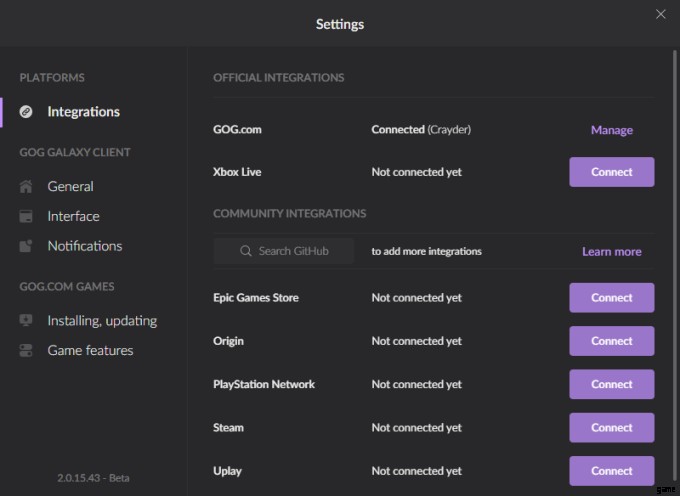Manage the connected GOG.com account
The width and height of the screenshot is (680, 496).
[x=611, y=130]
